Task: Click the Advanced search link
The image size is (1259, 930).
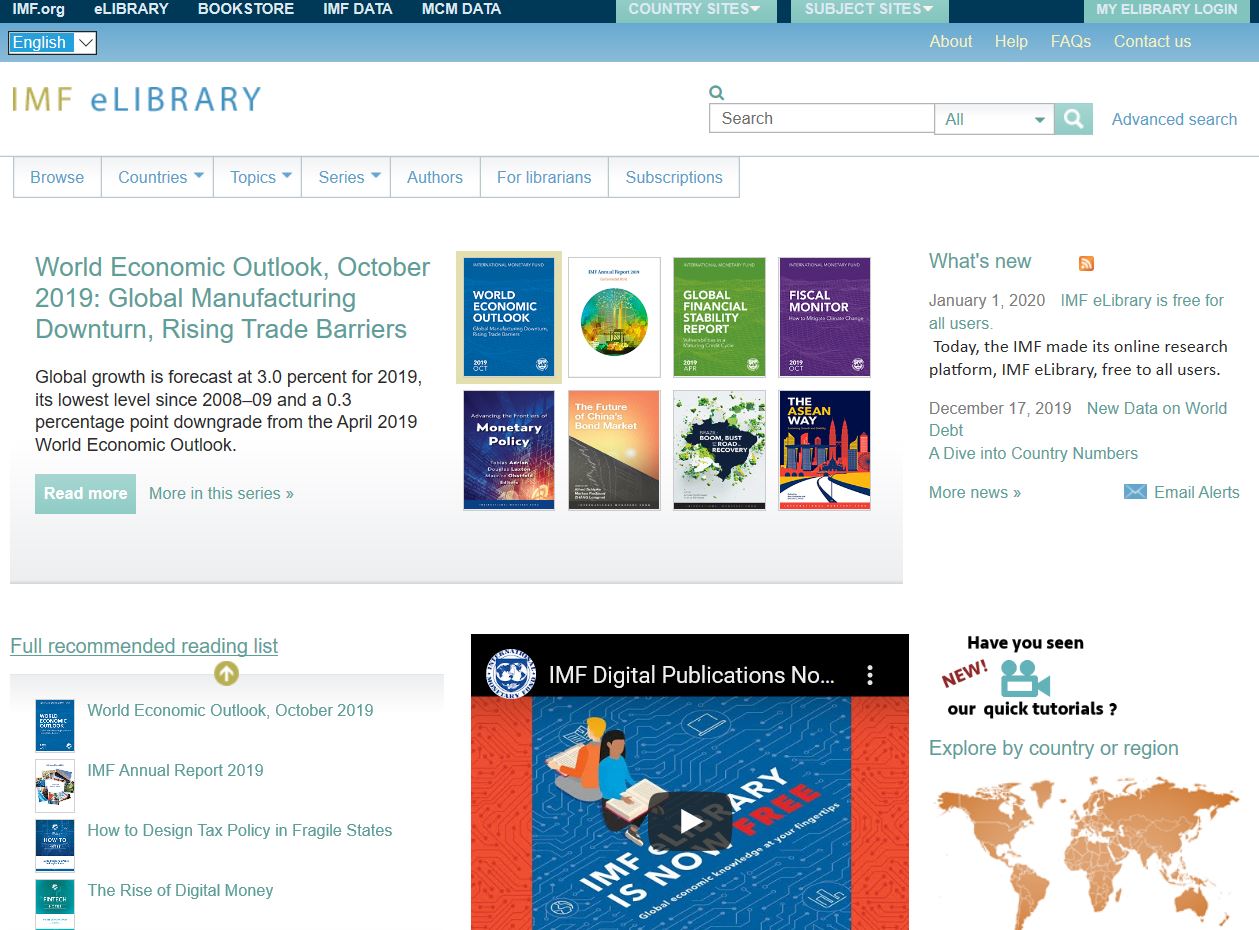Action: coord(1174,119)
